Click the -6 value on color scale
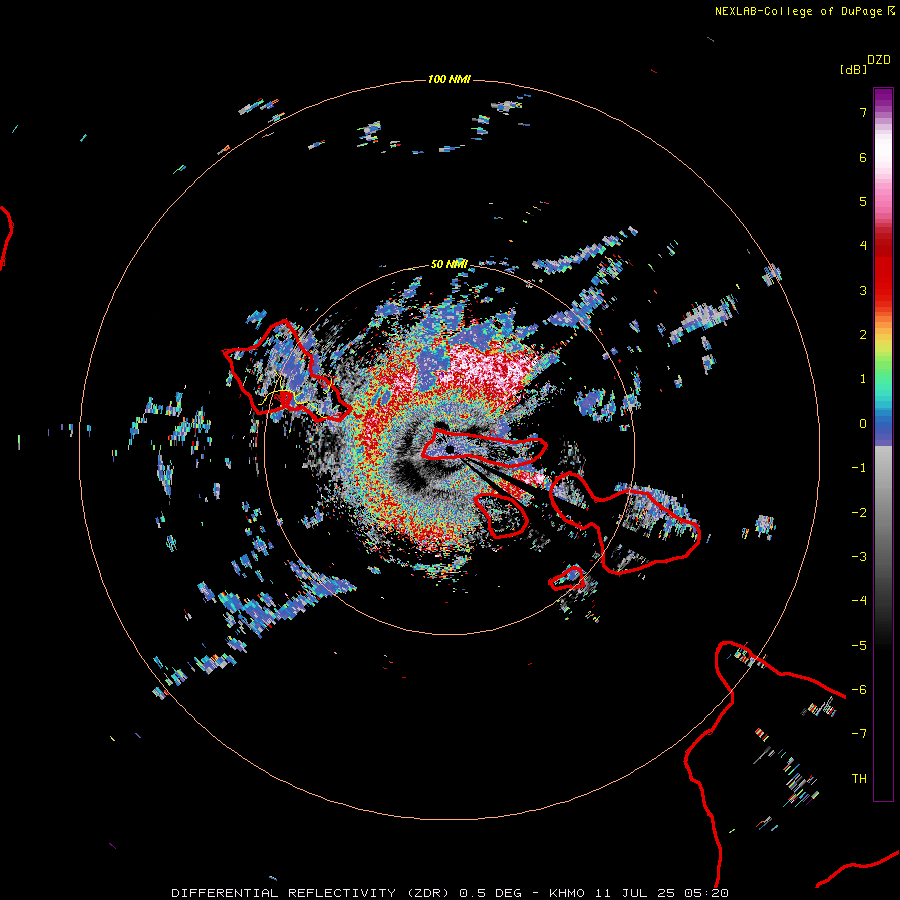The width and height of the screenshot is (900, 900). pos(859,690)
